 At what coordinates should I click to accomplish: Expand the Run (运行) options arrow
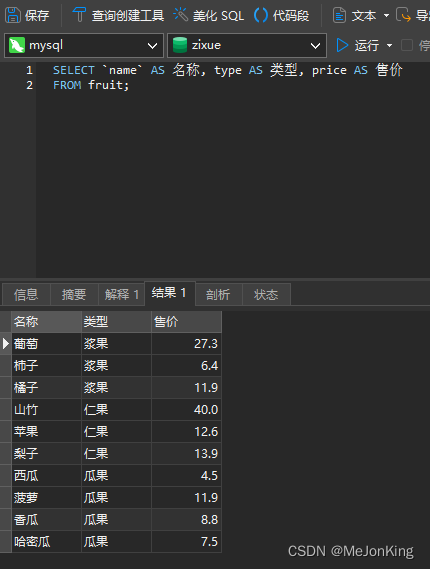tap(389, 45)
